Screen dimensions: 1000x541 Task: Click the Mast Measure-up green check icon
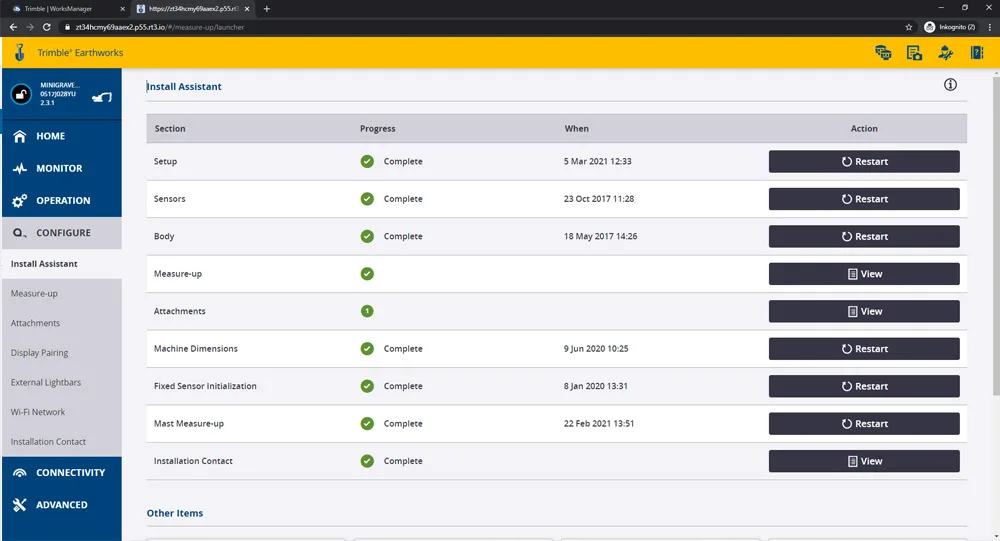(367, 424)
